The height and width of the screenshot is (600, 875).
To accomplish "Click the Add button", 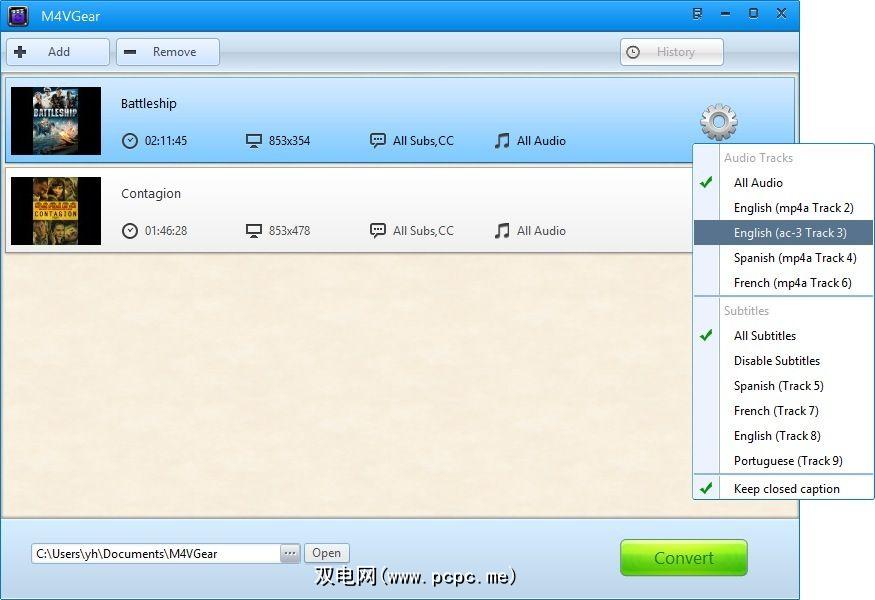I will coord(58,52).
